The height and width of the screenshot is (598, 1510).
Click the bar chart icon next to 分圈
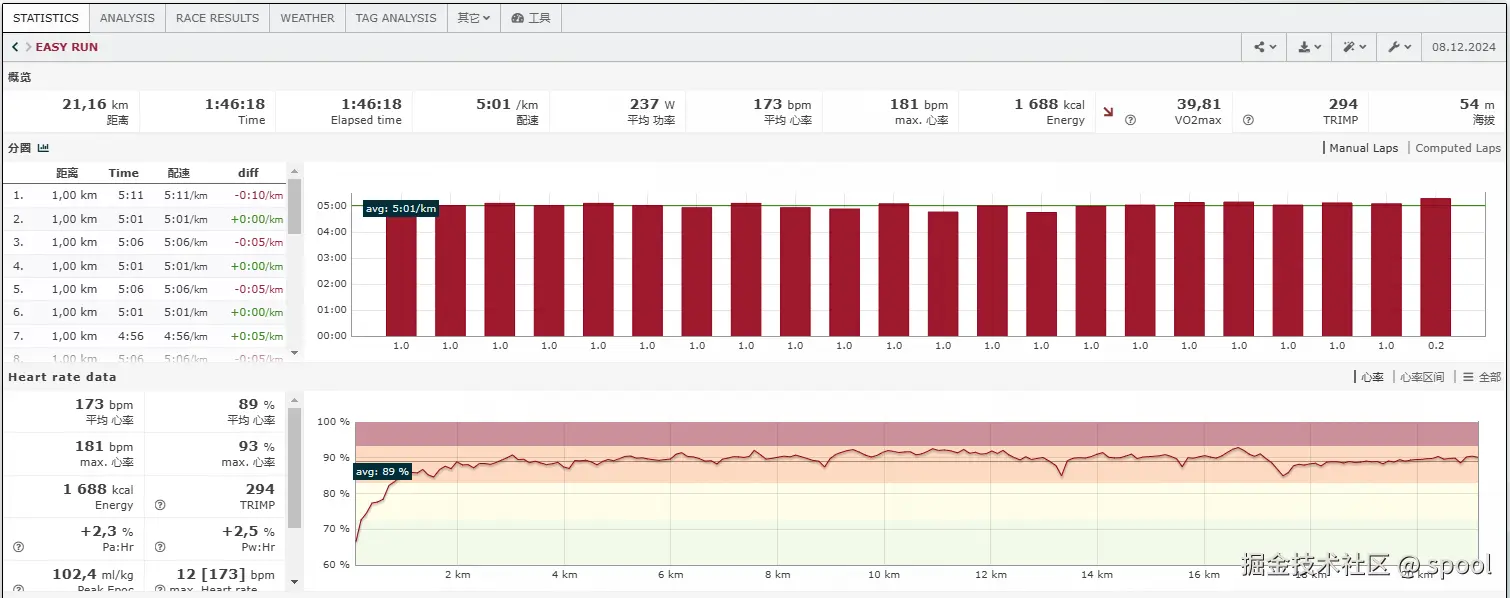43,148
